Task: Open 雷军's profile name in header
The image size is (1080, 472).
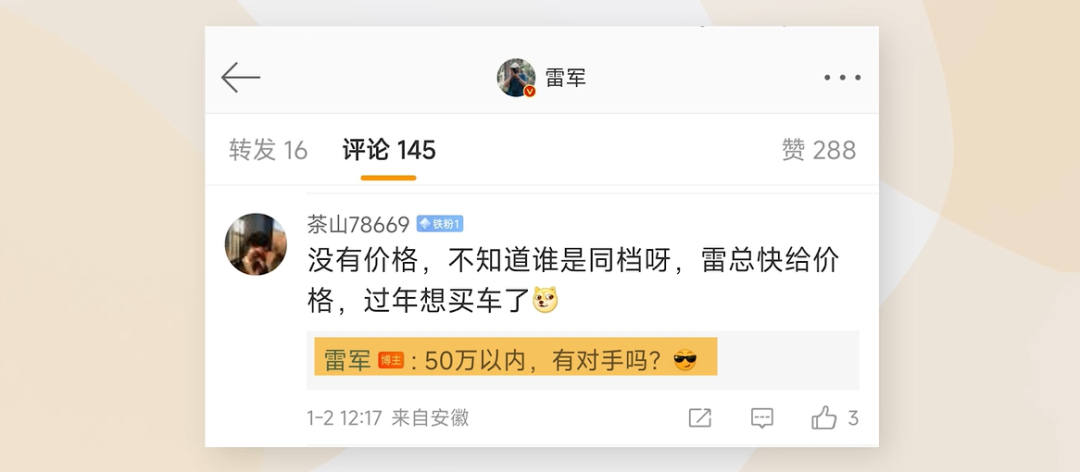Action: pyautogui.click(x=565, y=78)
